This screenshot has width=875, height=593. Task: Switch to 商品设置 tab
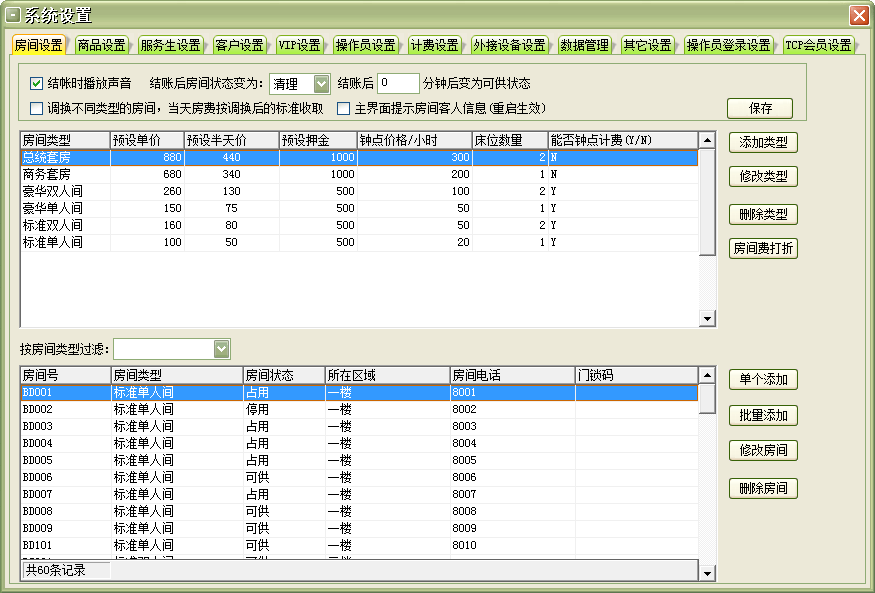(101, 46)
